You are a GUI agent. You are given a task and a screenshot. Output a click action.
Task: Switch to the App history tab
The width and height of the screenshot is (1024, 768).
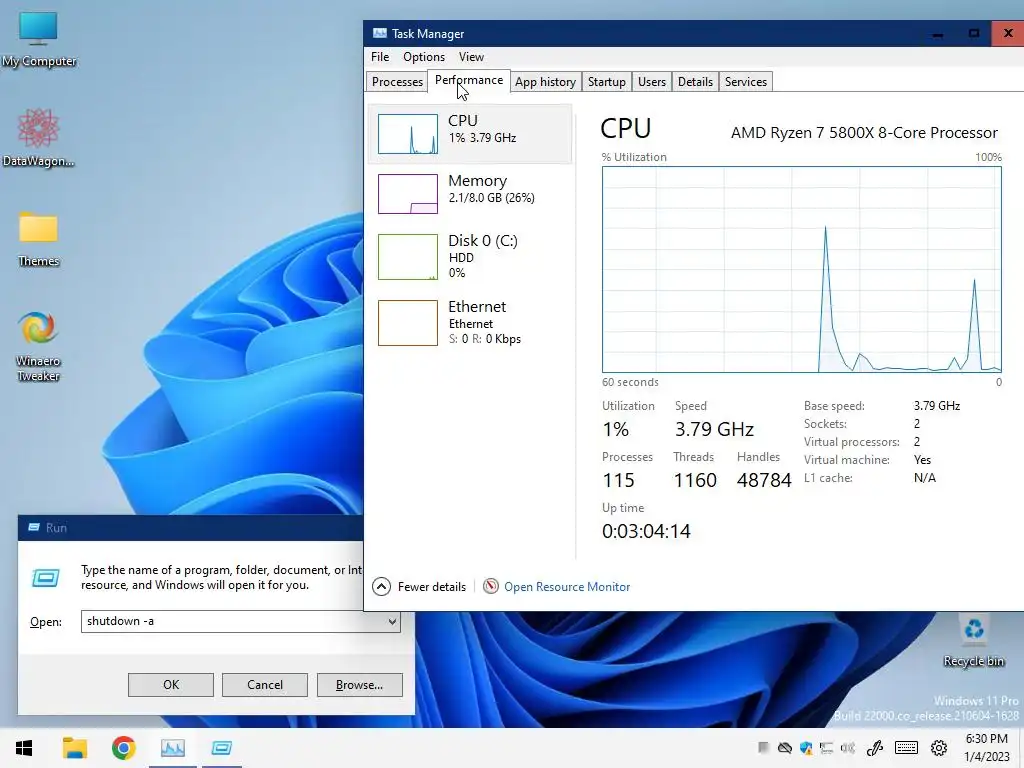545,82
